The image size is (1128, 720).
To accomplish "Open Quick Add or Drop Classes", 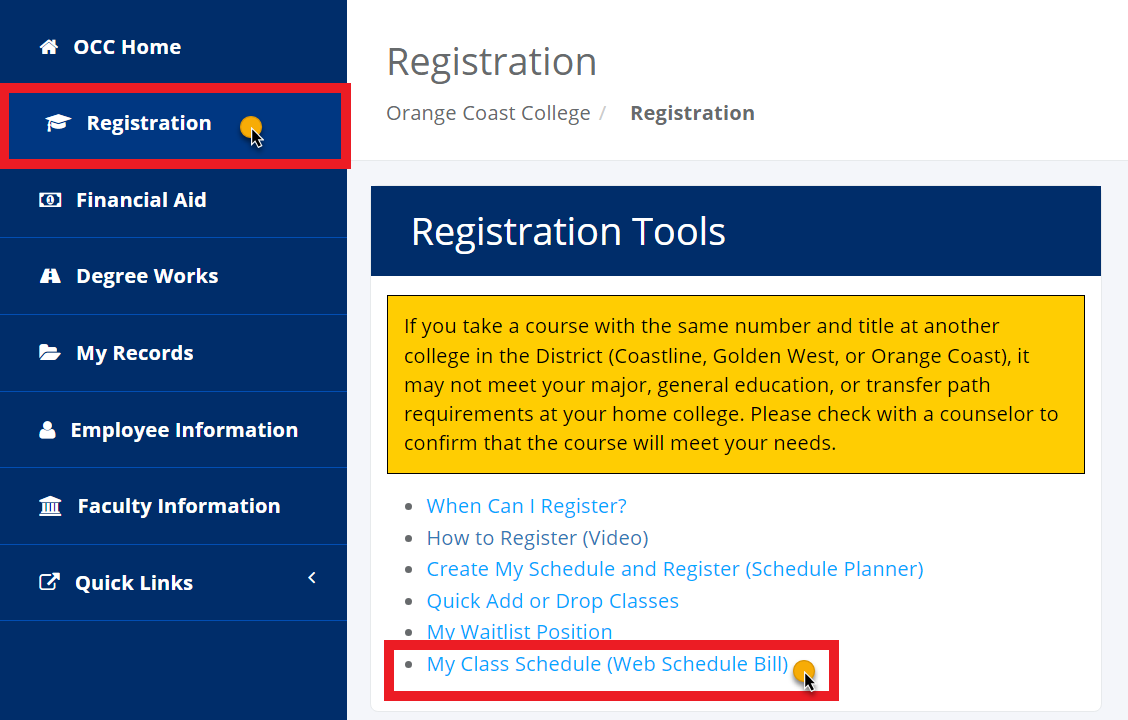I will (x=552, y=600).
